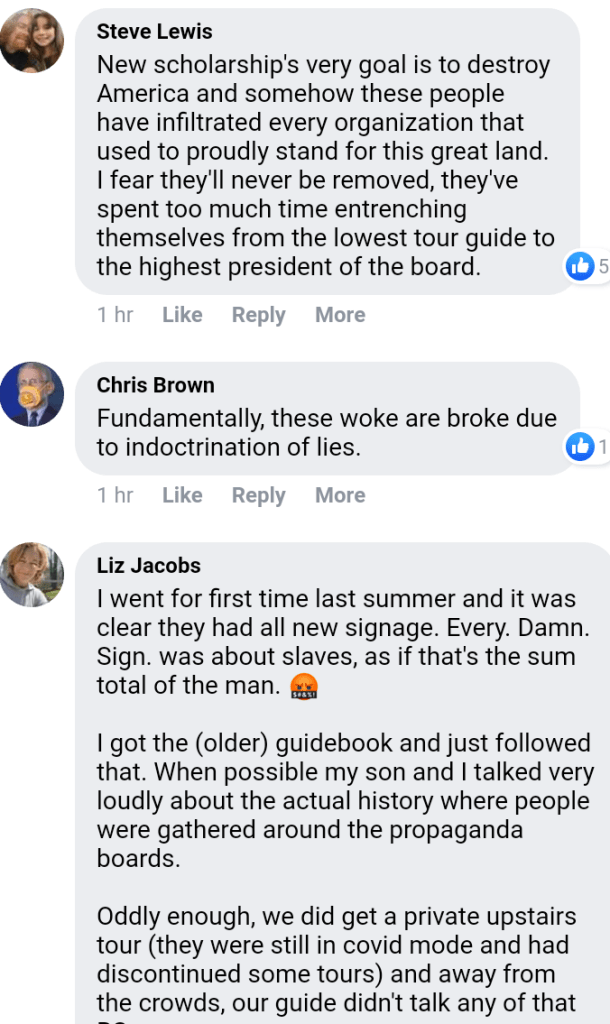The image size is (610, 1024).
Task: Click Steve Lewis's profile picture
Action: click(x=32, y=41)
